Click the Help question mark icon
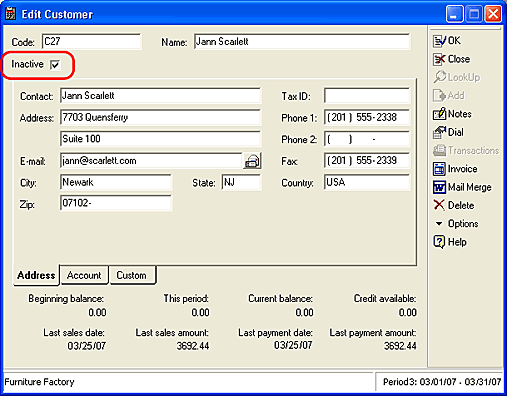This screenshot has height=396, width=507. [439, 242]
